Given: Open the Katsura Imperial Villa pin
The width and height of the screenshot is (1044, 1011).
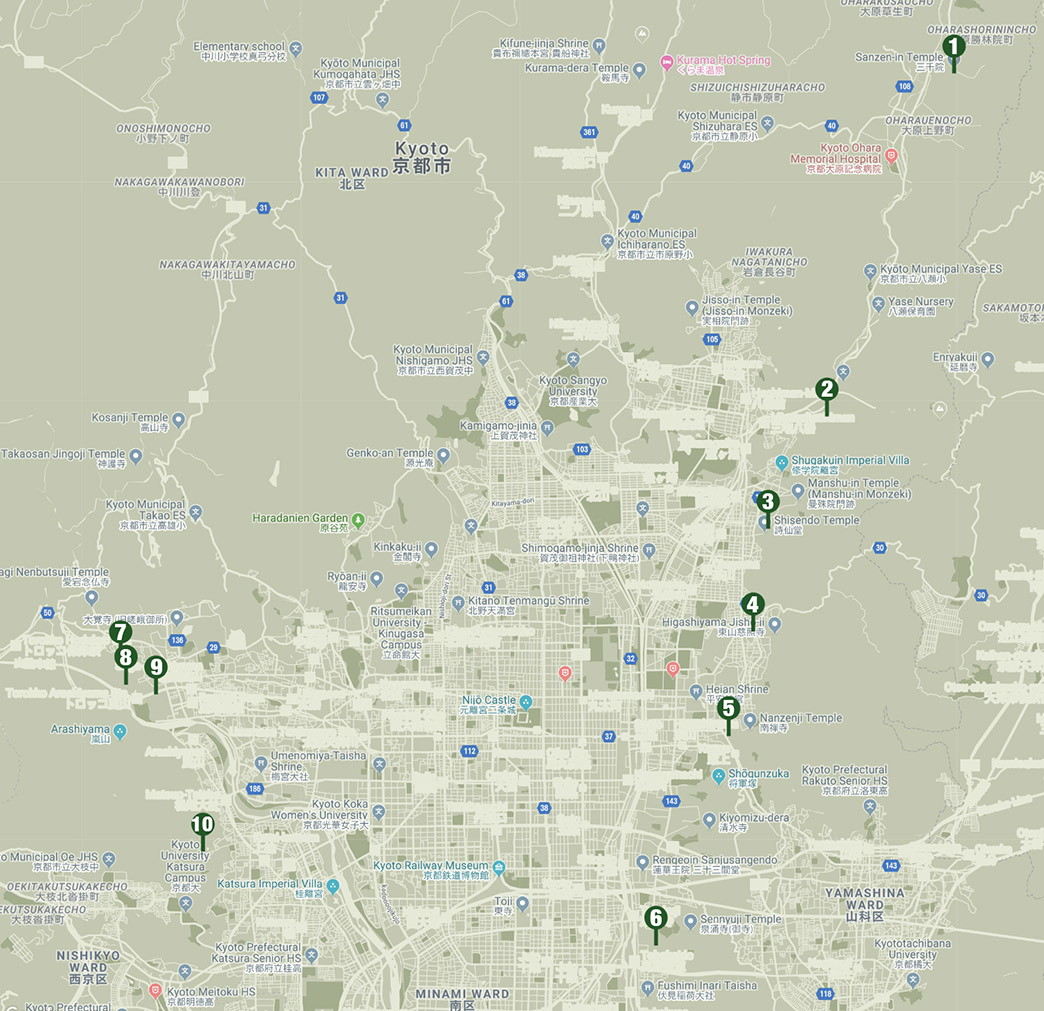Looking at the screenshot, I should point(333,886).
